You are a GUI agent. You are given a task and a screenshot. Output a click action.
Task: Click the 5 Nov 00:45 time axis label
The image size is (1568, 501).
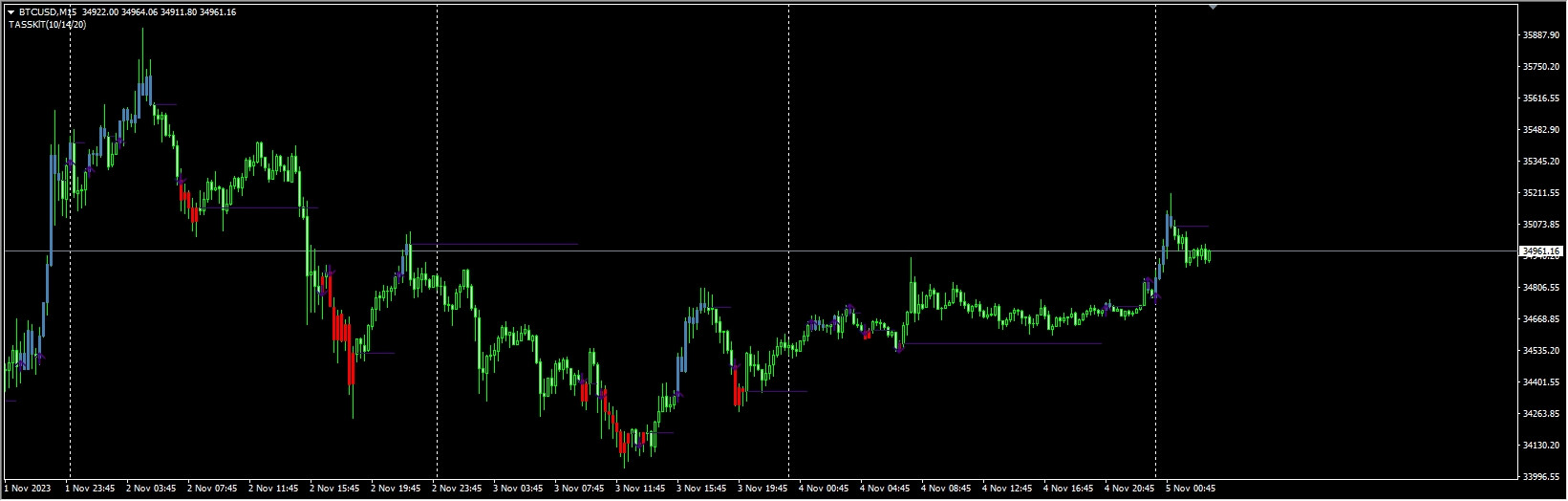click(1192, 489)
